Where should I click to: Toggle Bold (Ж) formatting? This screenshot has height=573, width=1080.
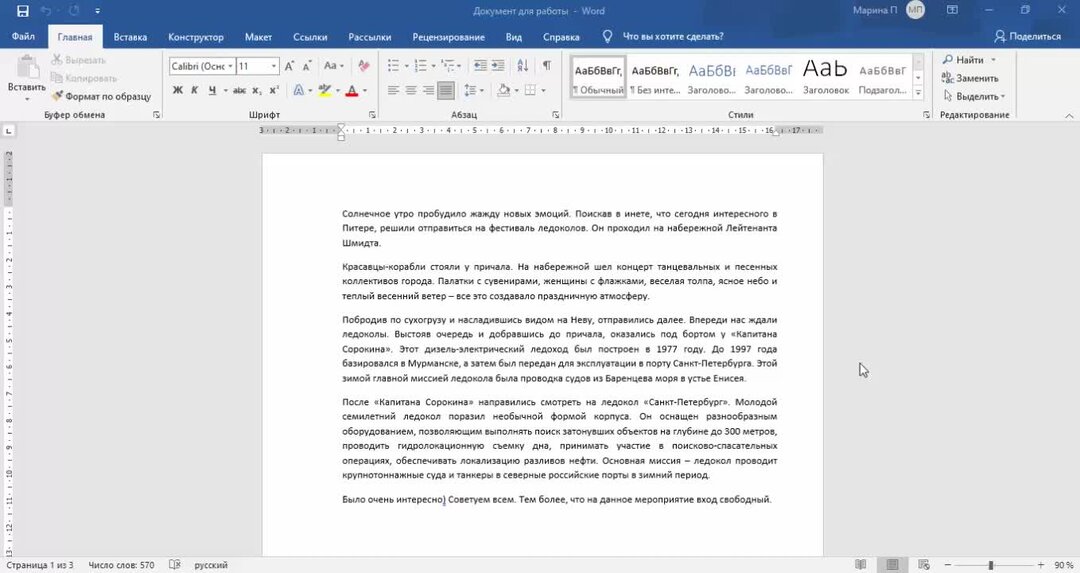click(x=178, y=90)
